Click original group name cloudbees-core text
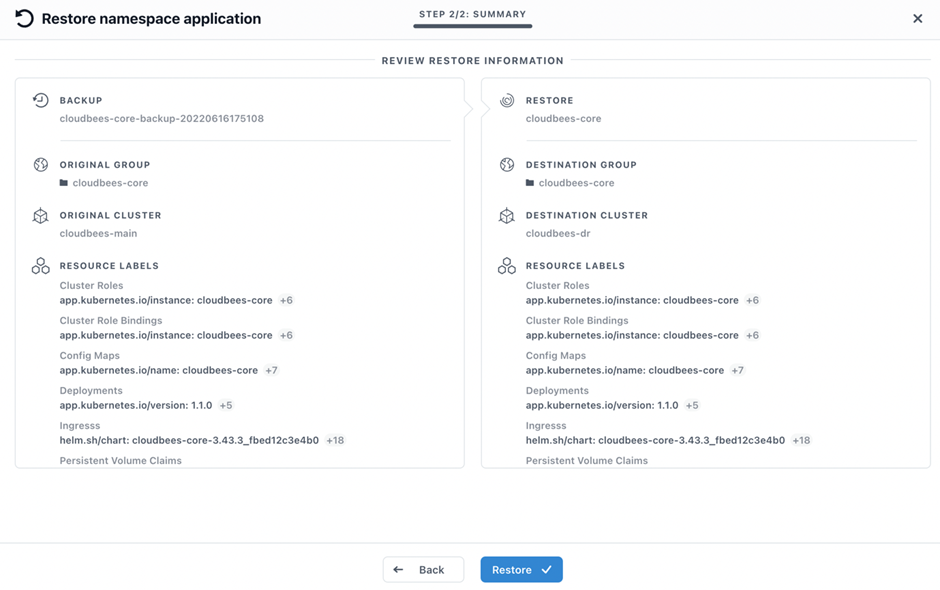The image size is (940, 590). (x=110, y=183)
